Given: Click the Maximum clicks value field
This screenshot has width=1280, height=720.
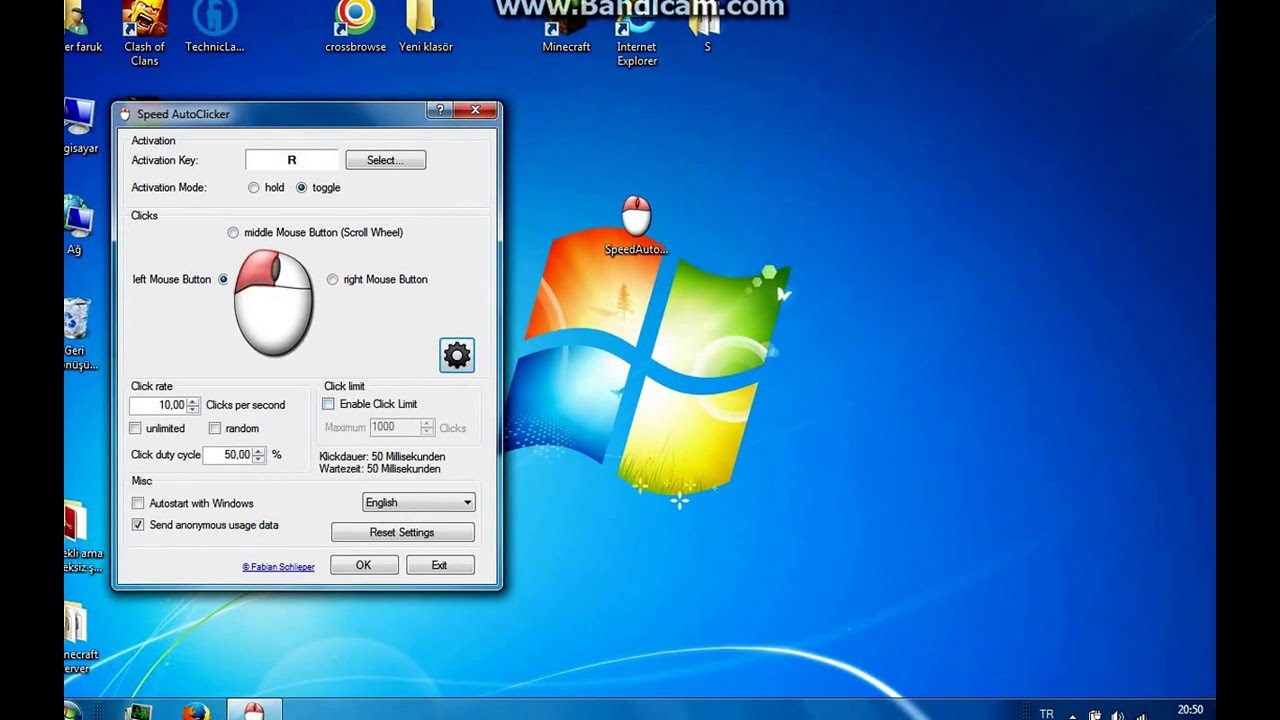Looking at the screenshot, I should pyautogui.click(x=395, y=427).
